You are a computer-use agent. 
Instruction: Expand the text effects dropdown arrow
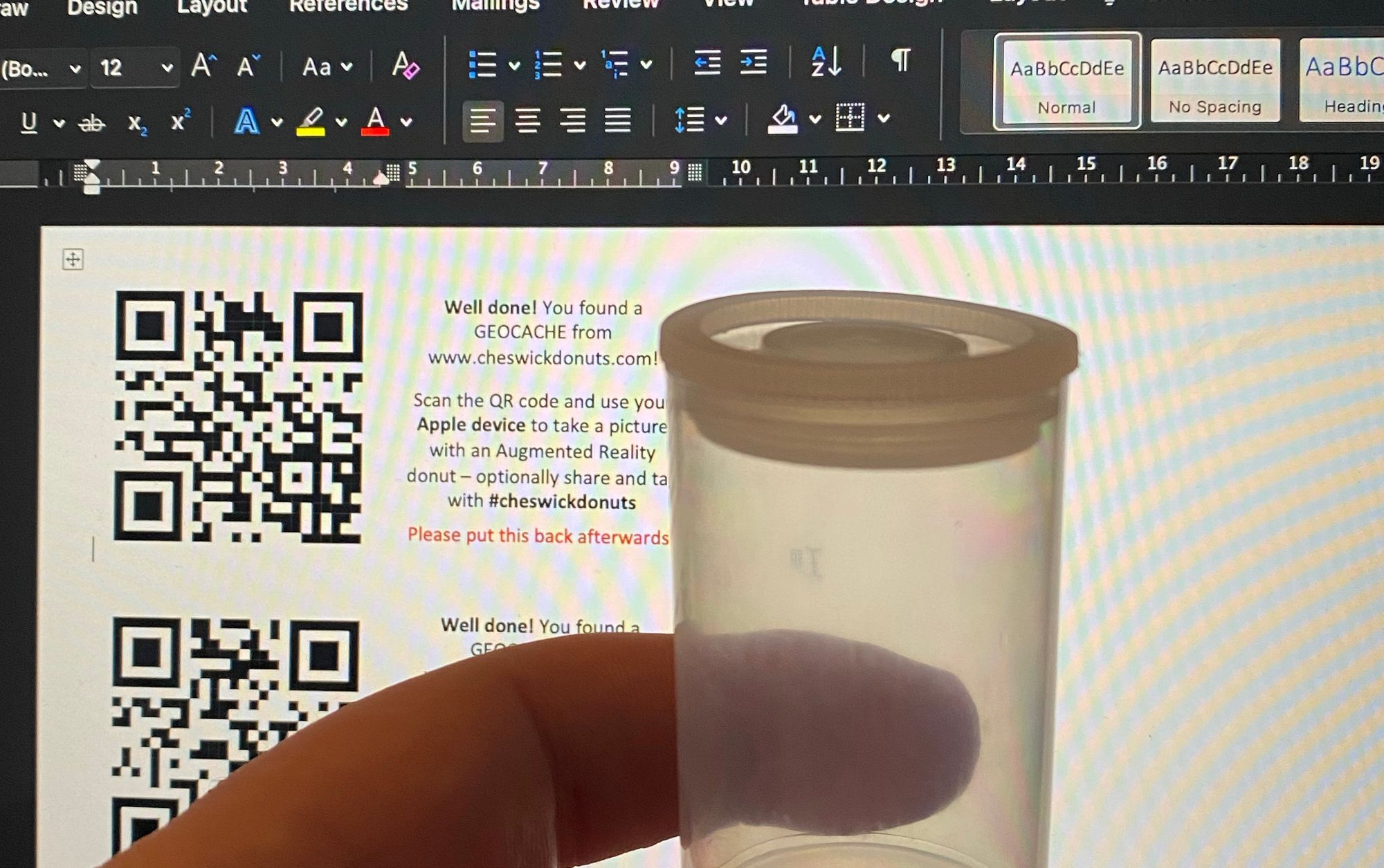pyautogui.click(x=277, y=123)
